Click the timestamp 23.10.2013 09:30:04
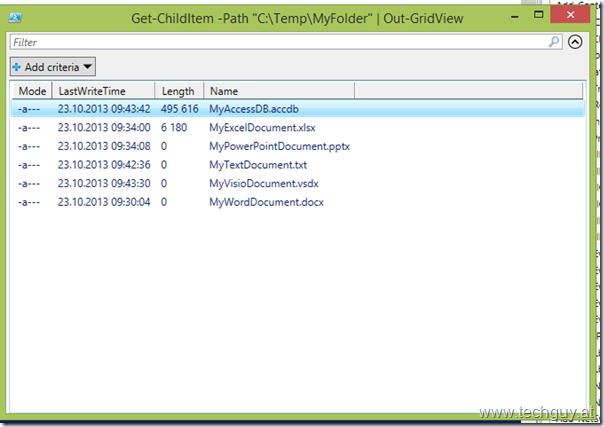 click(104, 202)
